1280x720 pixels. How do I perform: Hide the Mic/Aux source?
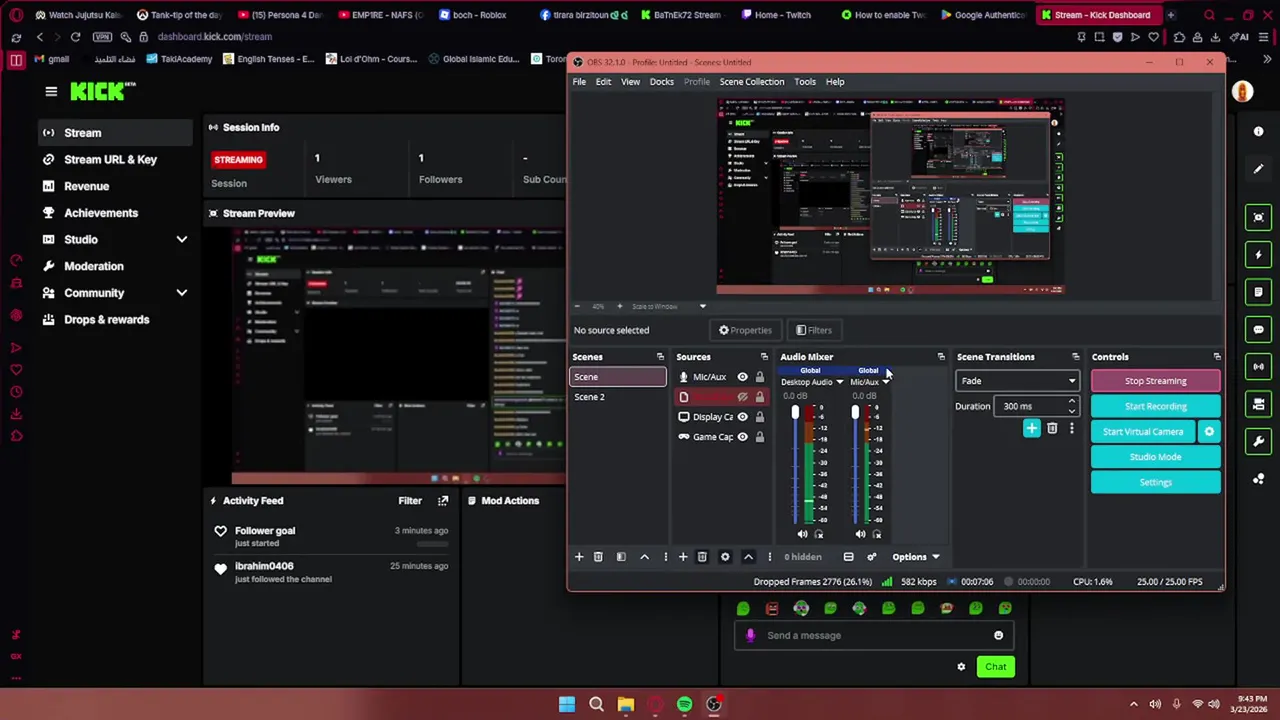[742, 377]
